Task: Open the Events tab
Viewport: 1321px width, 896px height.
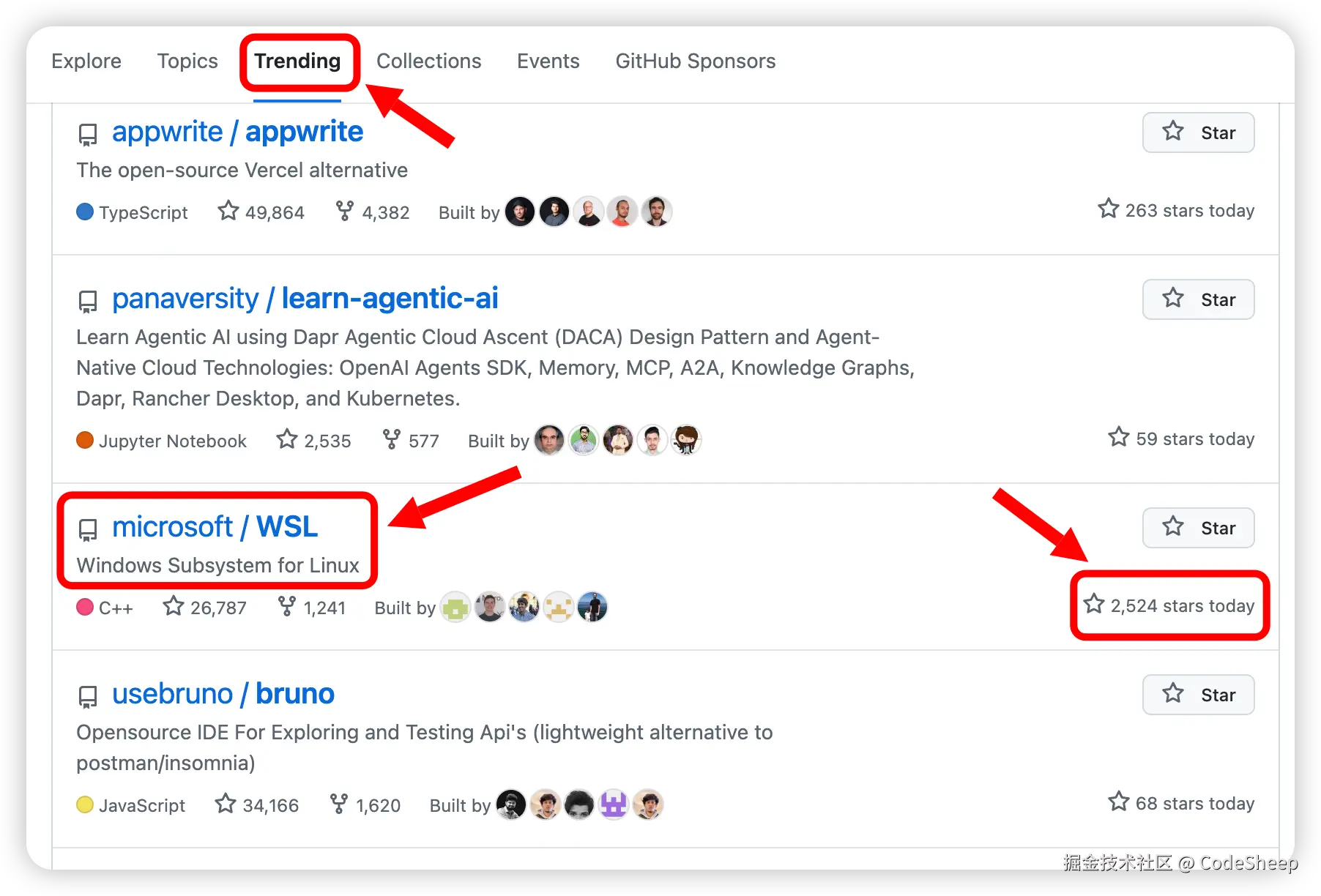Action: pyautogui.click(x=548, y=61)
